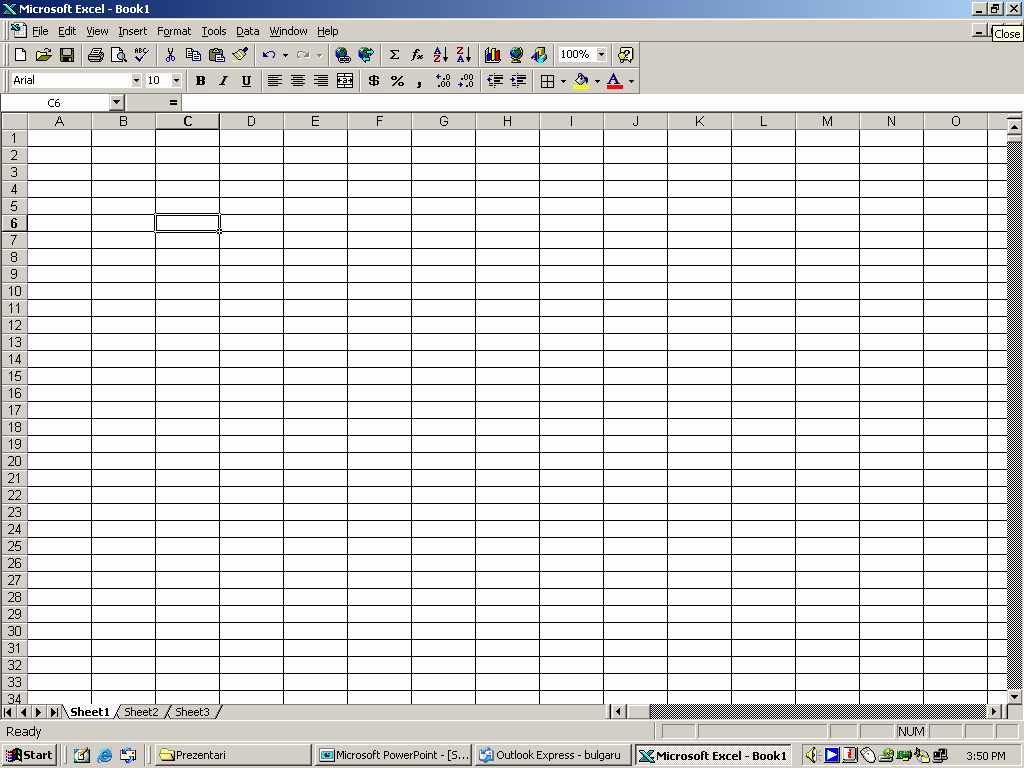Screen dimensions: 1024x768
Task: Run the Spelling check icon
Action: (141, 55)
